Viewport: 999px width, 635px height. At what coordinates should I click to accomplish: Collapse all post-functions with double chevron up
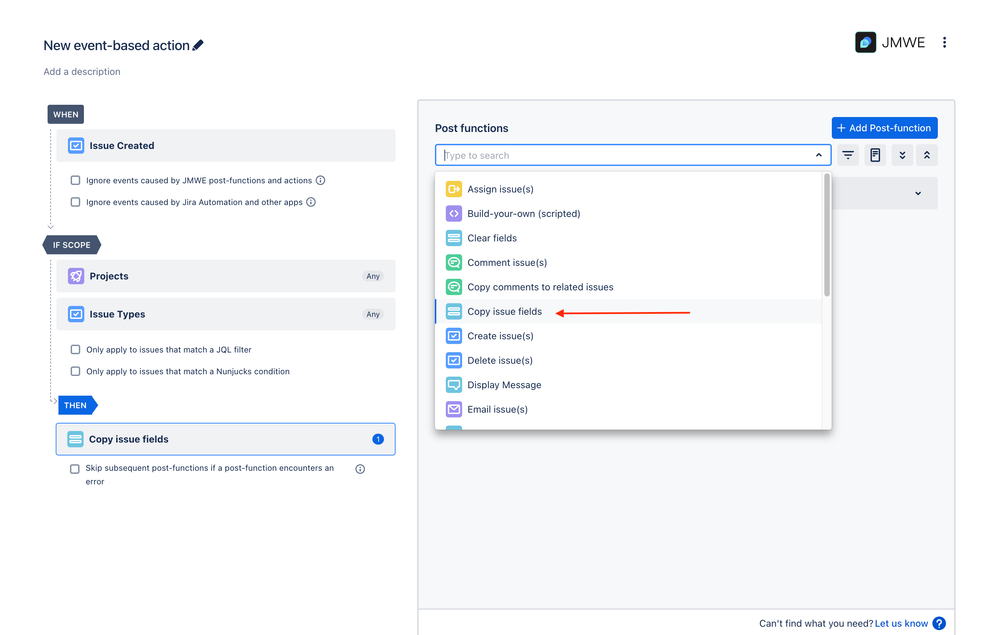927,155
